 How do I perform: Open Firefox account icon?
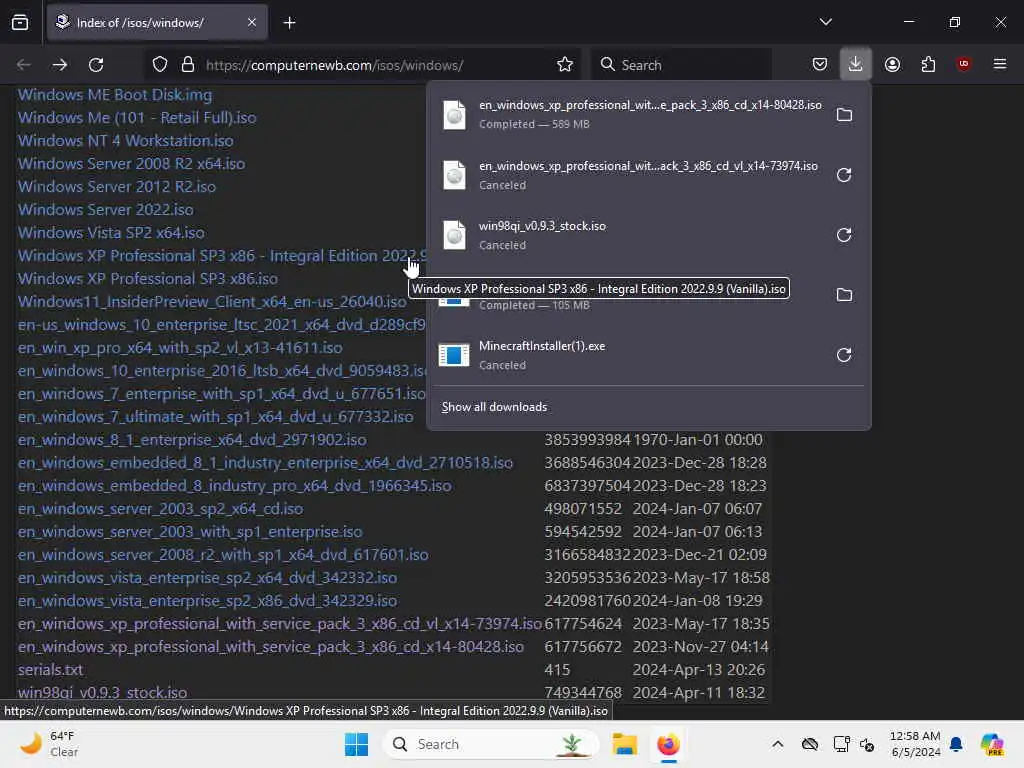[892, 65]
